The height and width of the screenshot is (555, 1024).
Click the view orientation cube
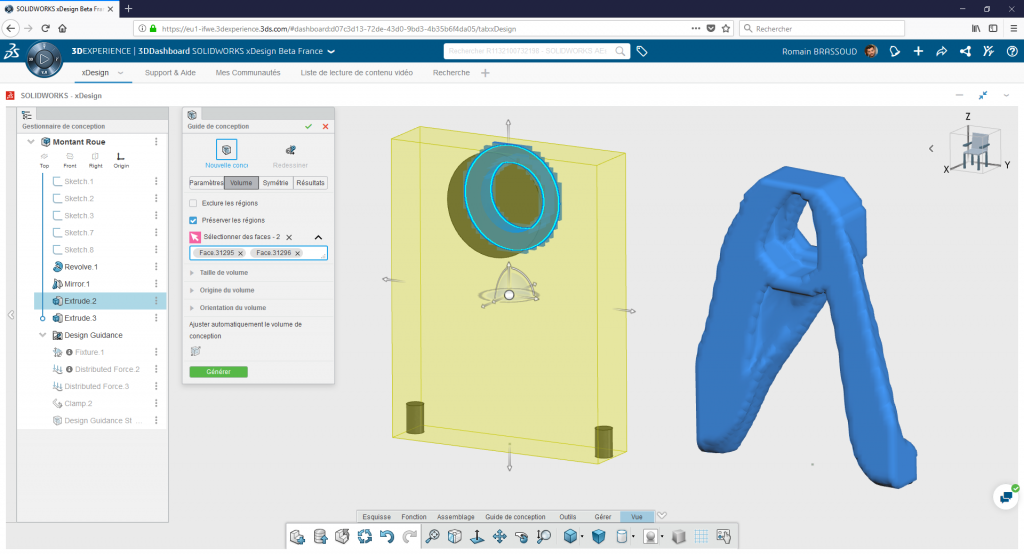click(976, 148)
